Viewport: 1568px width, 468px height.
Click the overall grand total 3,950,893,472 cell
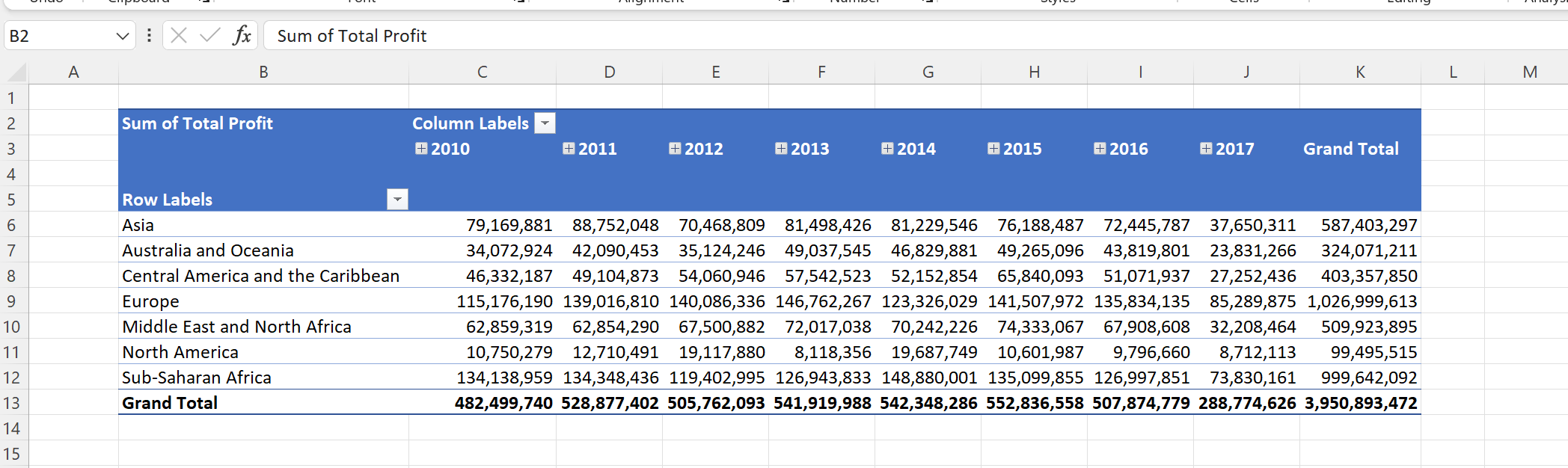1360,403
